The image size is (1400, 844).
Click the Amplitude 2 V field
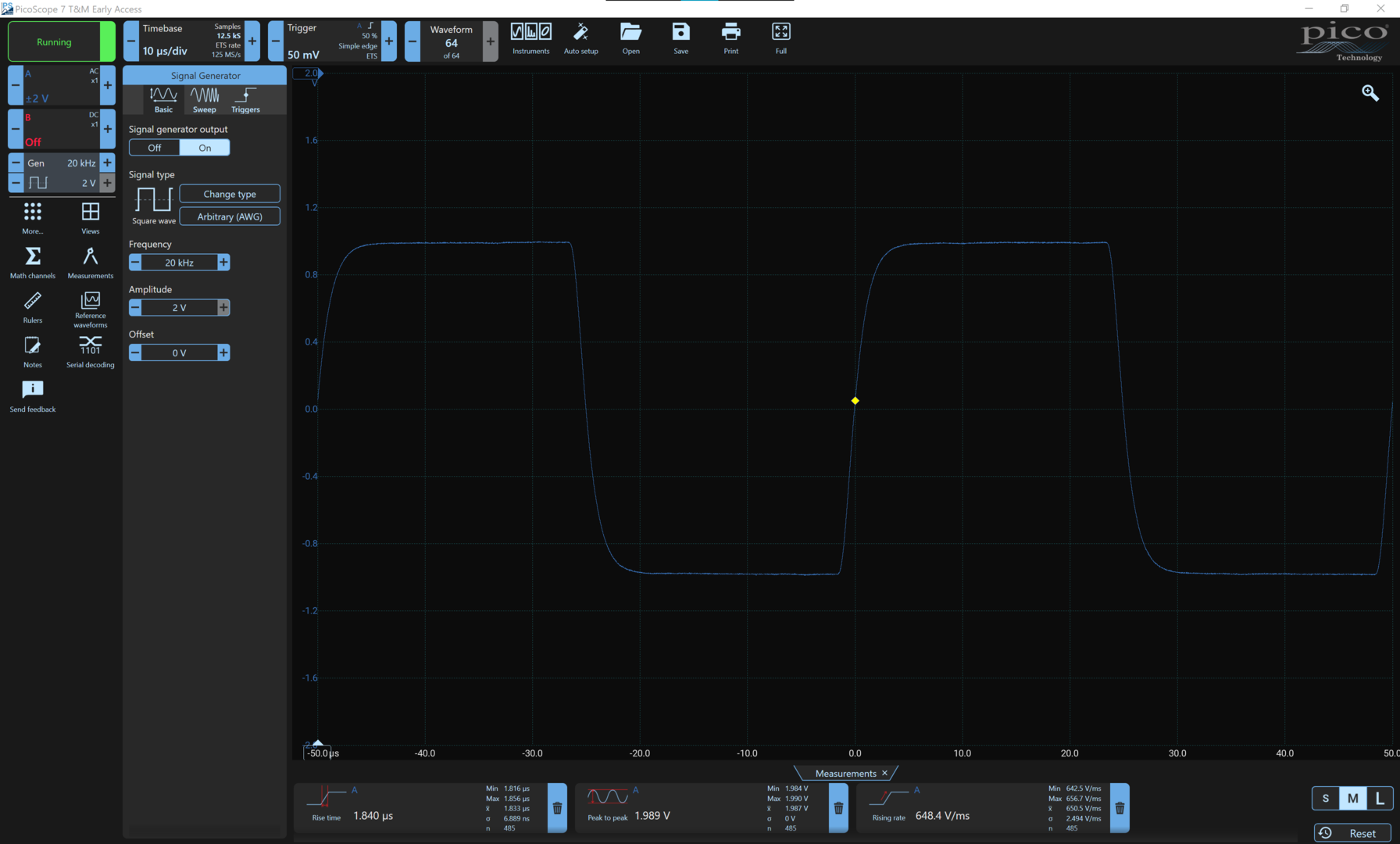click(x=179, y=308)
